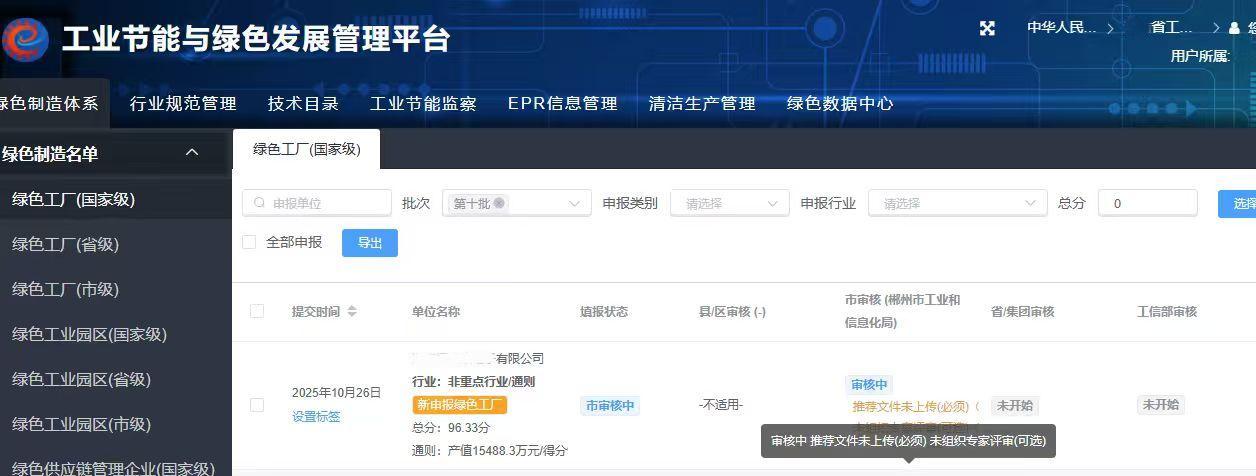Viewport: 1256px width, 476px height.
Task: Click the search magnifier icon in 申报单位 field
Action: (260, 203)
